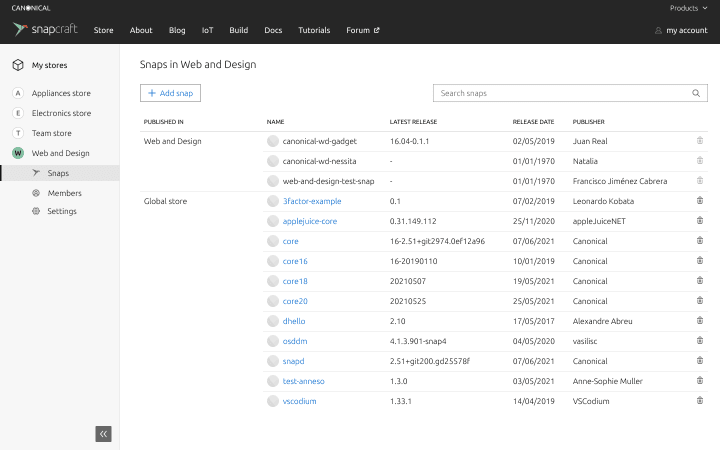Open the test-anneso snap link
This screenshot has width=720, height=450.
click(304, 381)
